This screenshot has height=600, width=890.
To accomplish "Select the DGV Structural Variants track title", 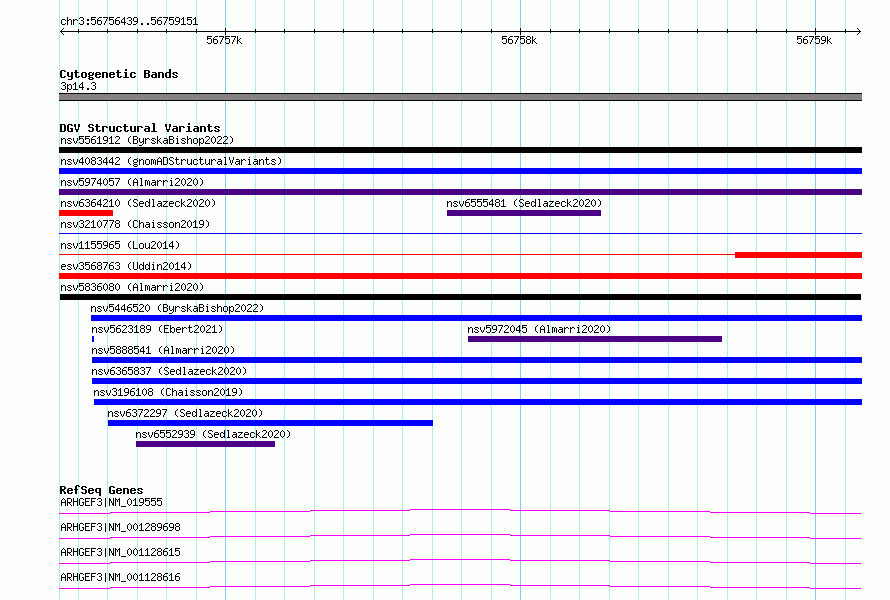I will (140, 128).
